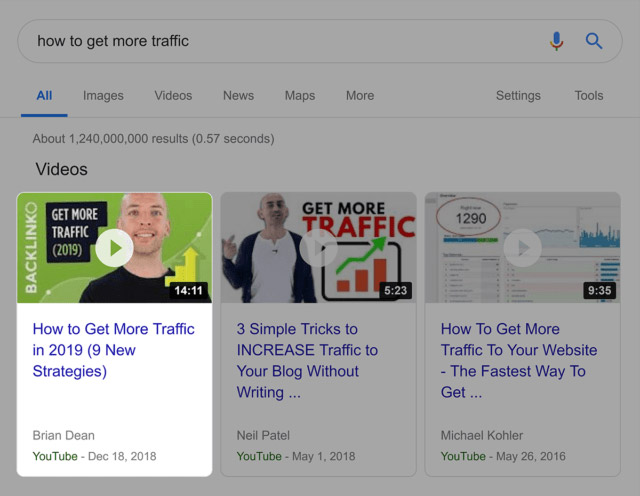Image resolution: width=640 pixels, height=496 pixels.
Task: Open the Settings menu
Action: [x=518, y=96]
